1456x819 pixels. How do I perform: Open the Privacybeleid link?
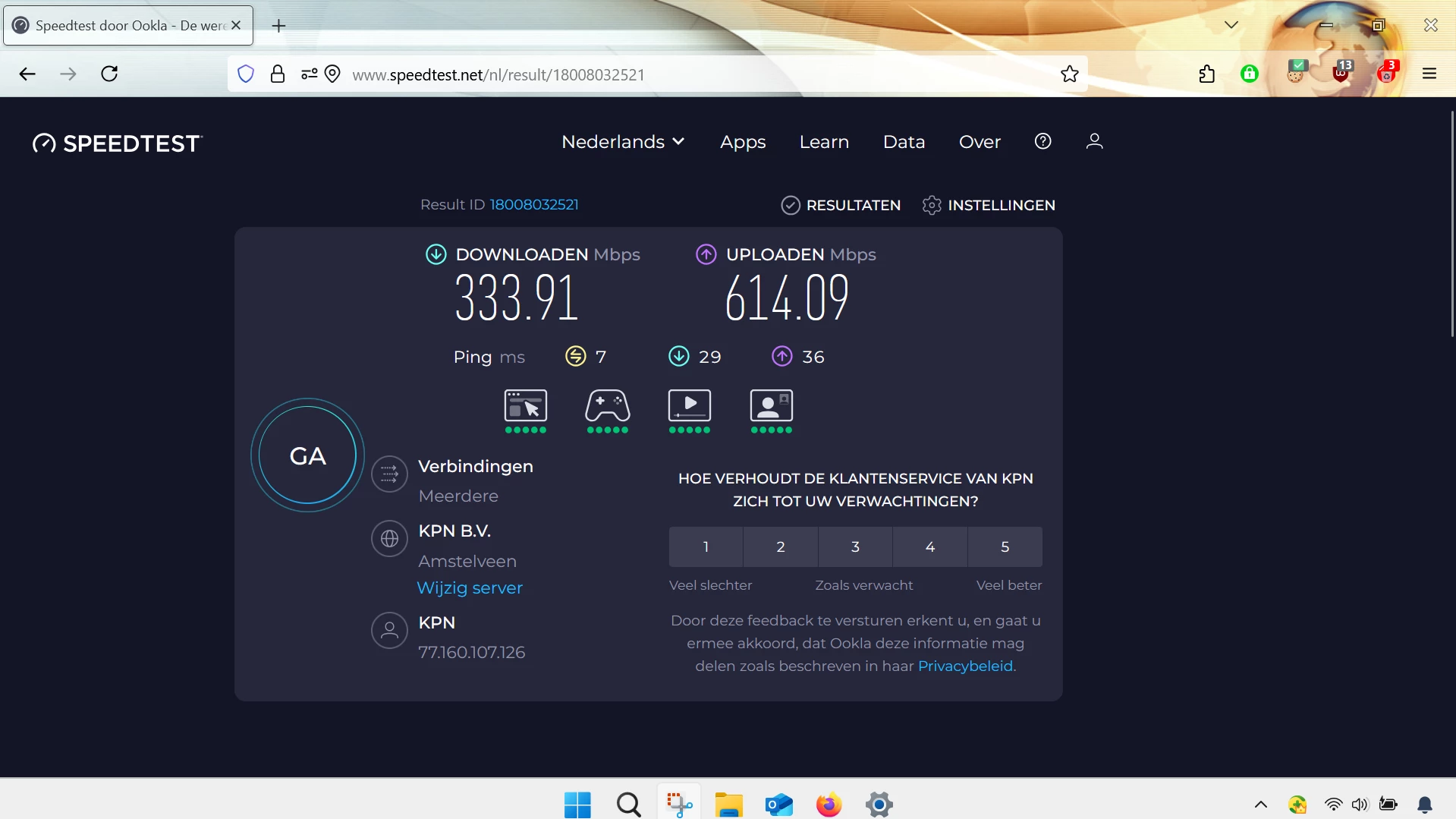(965, 666)
